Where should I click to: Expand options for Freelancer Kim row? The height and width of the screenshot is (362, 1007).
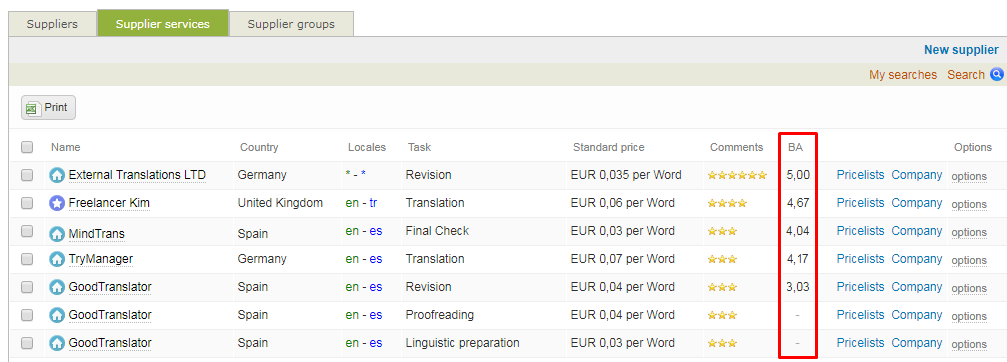tap(968, 205)
